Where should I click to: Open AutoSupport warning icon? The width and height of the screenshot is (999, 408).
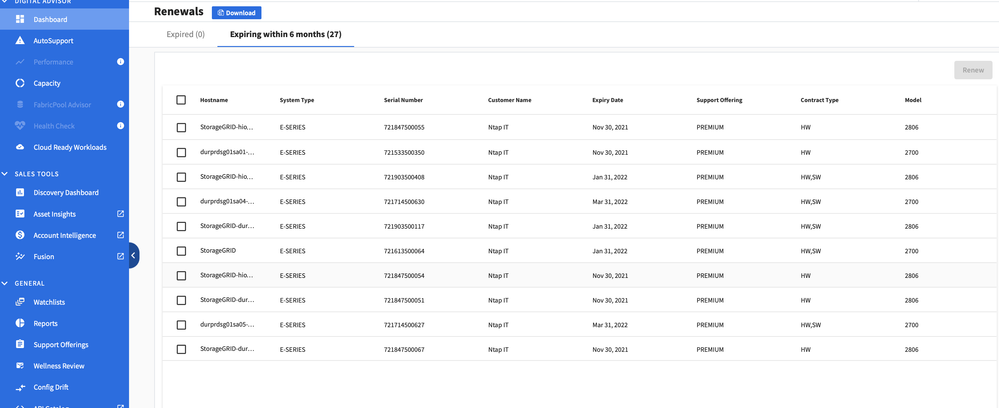[20, 41]
